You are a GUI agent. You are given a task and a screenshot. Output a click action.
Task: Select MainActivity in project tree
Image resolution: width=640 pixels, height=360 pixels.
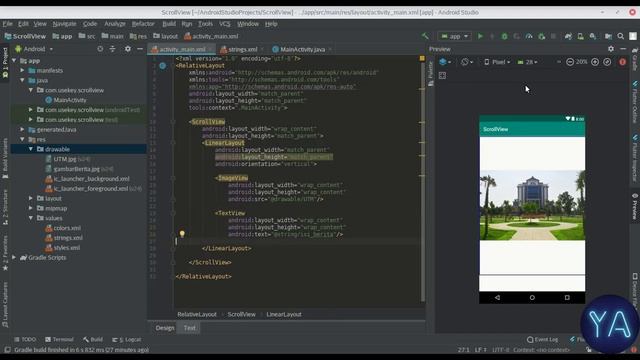(x=70, y=100)
